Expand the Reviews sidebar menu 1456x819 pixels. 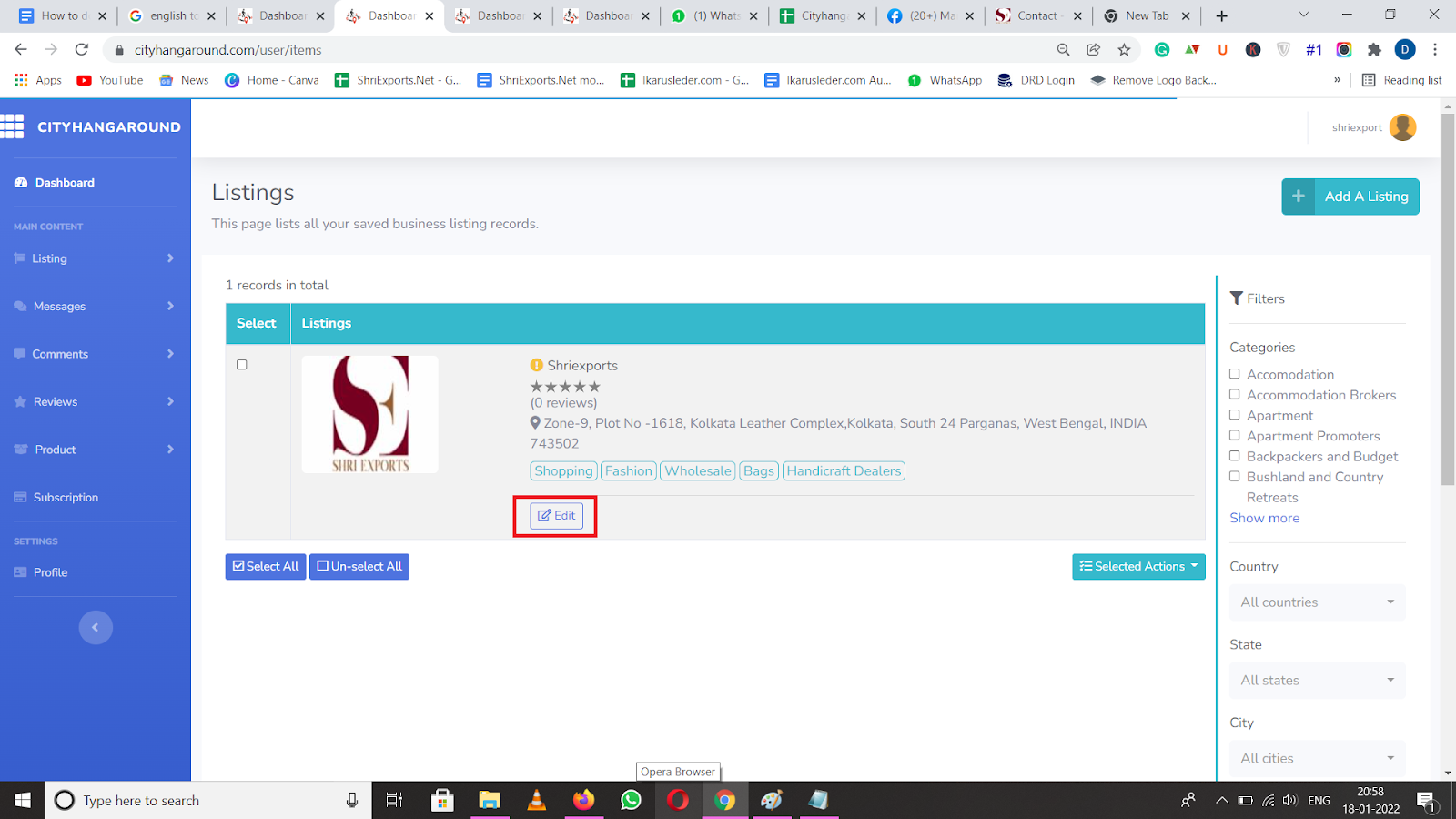point(95,402)
